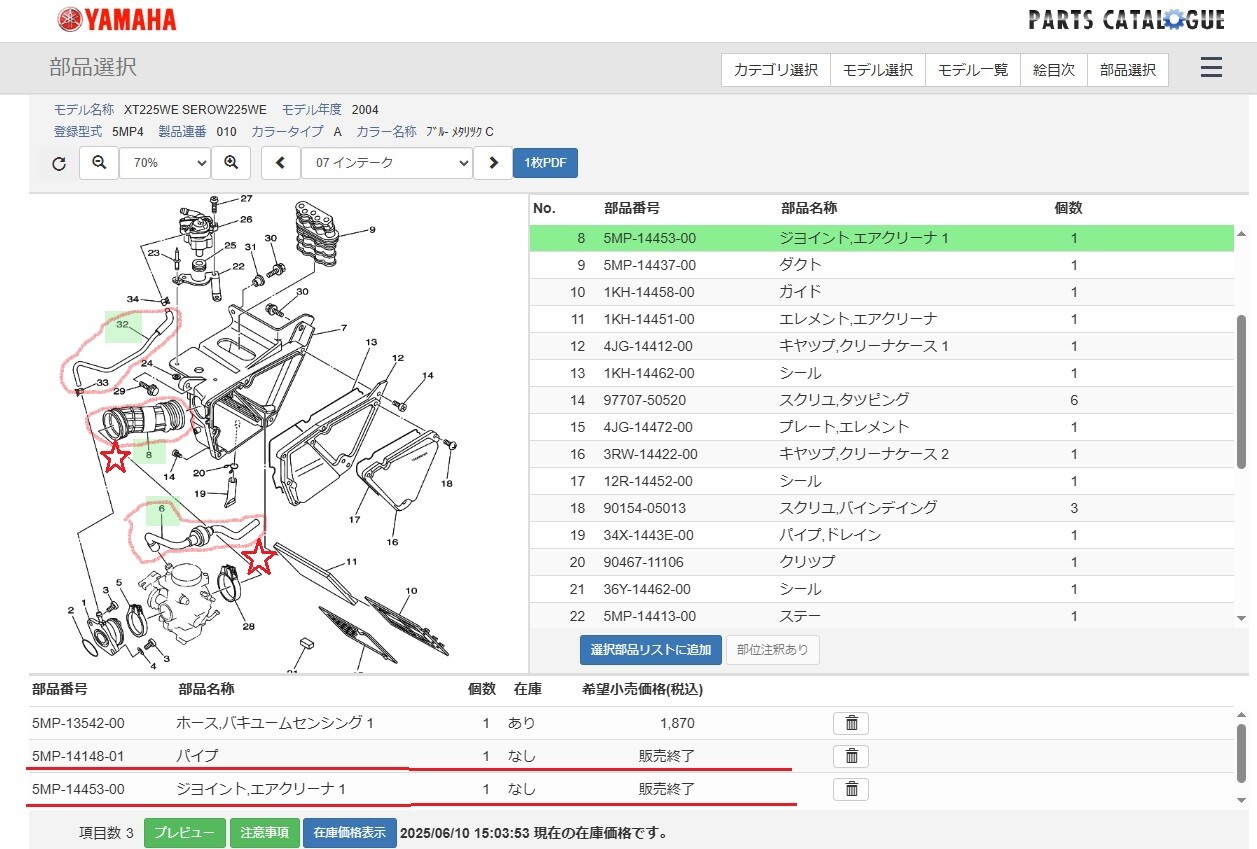The image size is (1257, 849).
Task: Click the 希望小売価格(税込) column header
Action: coord(643,689)
